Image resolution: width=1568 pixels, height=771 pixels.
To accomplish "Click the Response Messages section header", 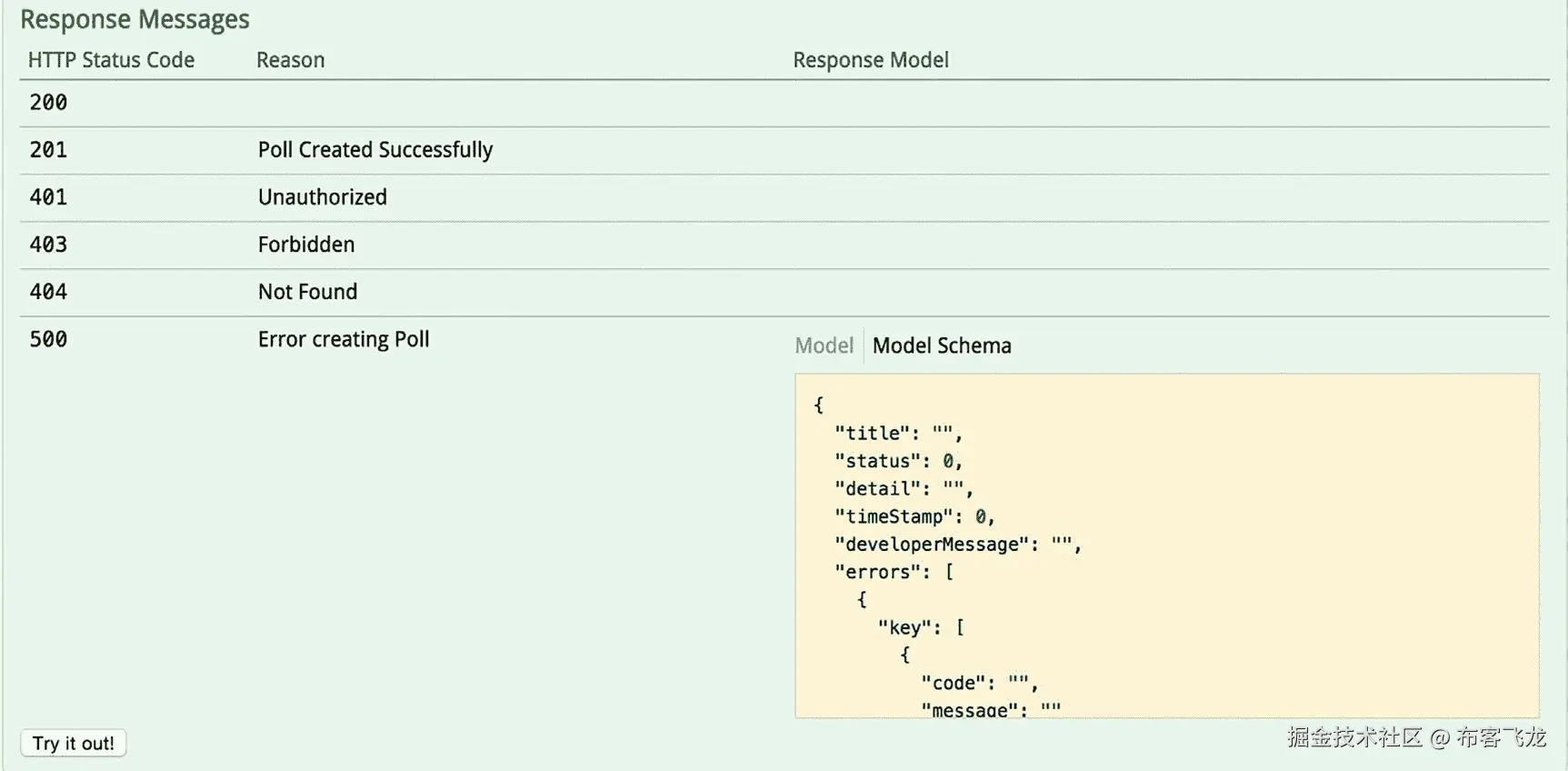I will (134, 19).
